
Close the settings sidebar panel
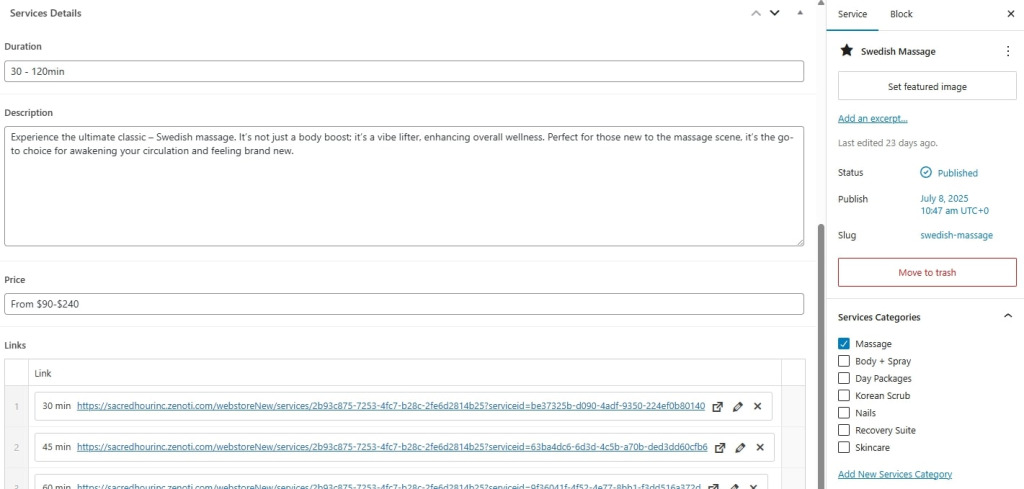pos(1010,14)
